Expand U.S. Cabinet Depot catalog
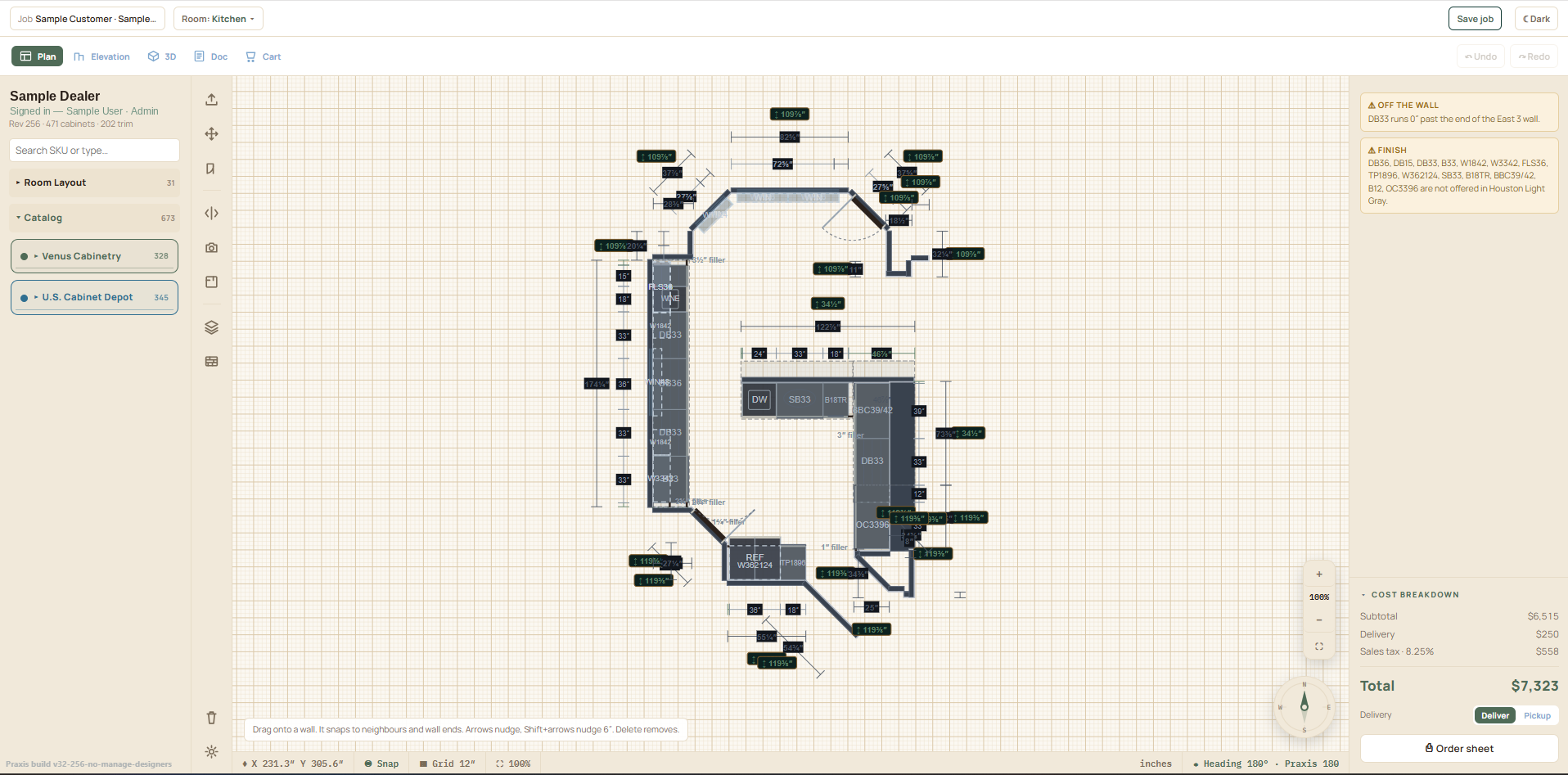This screenshot has width=1568, height=775. [94, 297]
